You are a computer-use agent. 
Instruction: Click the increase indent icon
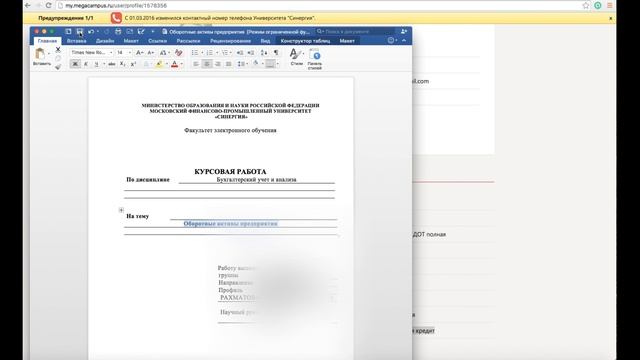pyautogui.click(x=251, y=53)
